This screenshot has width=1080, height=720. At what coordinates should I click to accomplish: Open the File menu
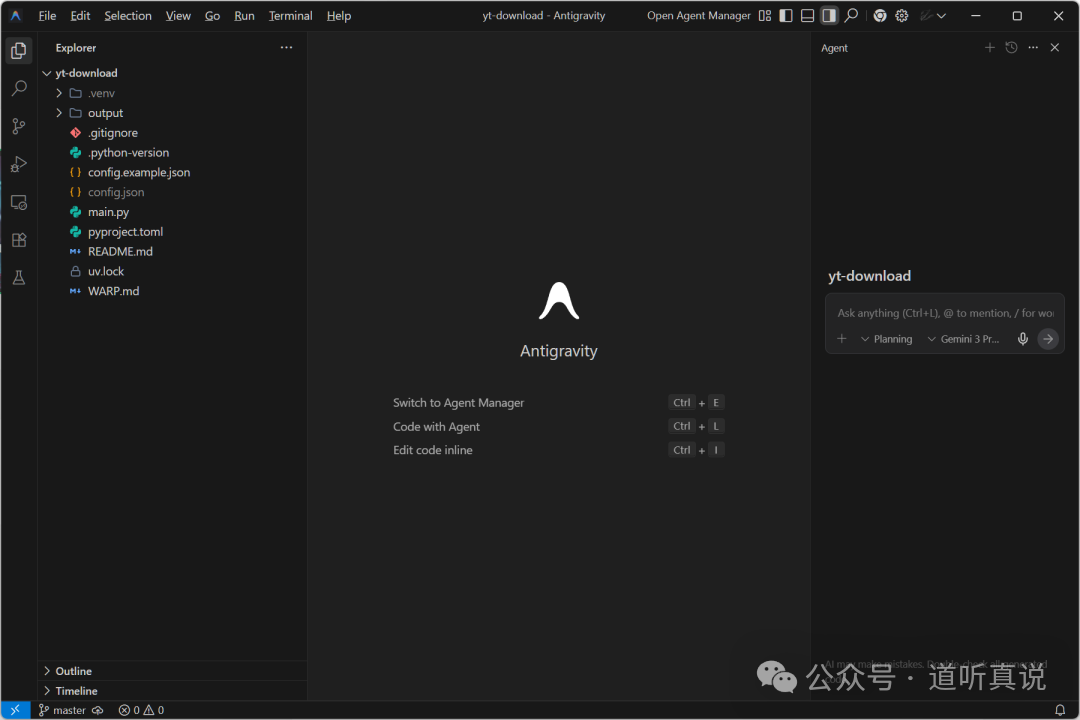(x=47, y=15)
